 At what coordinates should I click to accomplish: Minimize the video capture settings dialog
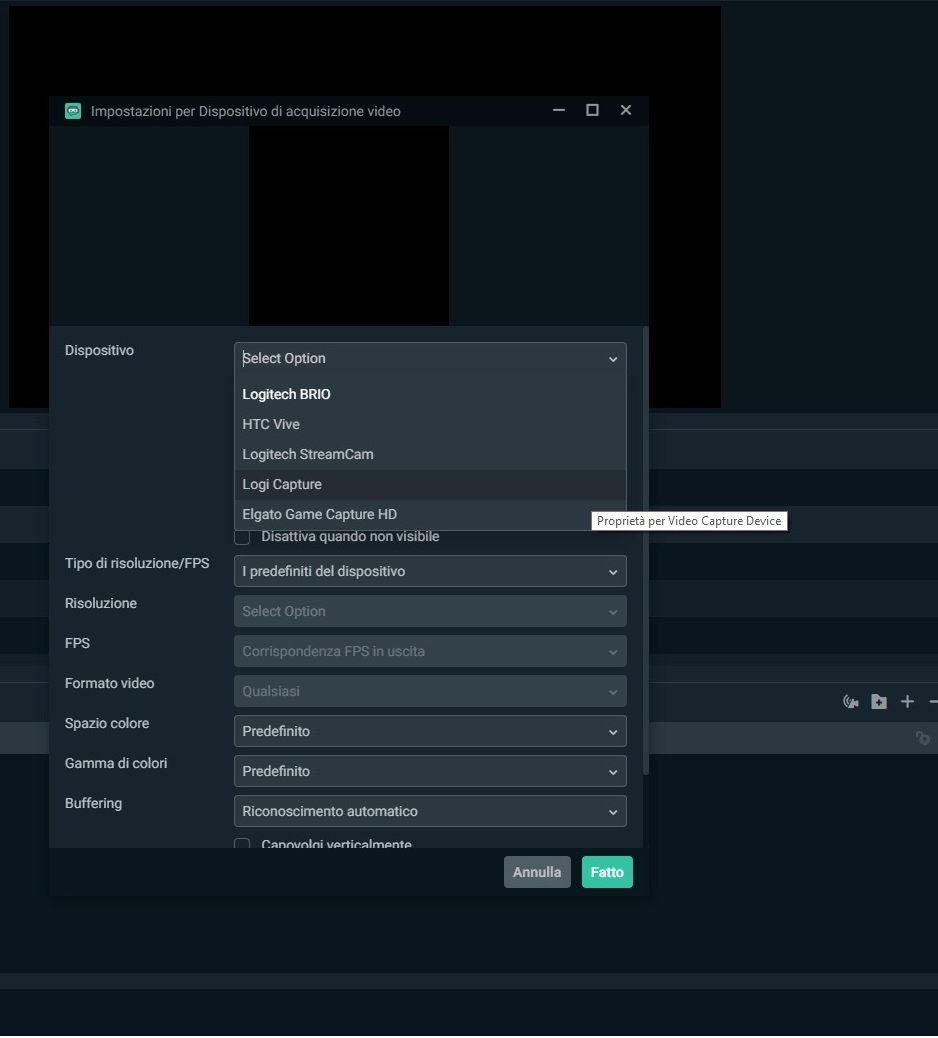click(559, 111)
